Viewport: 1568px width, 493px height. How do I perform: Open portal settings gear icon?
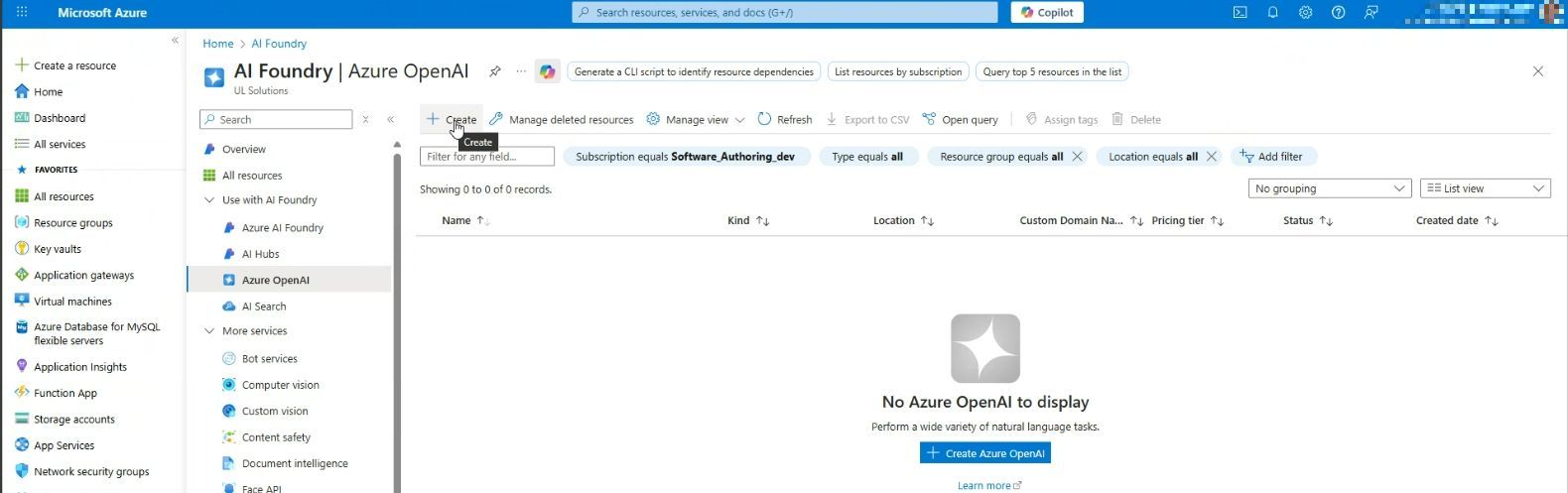(x=1305, y=13)
